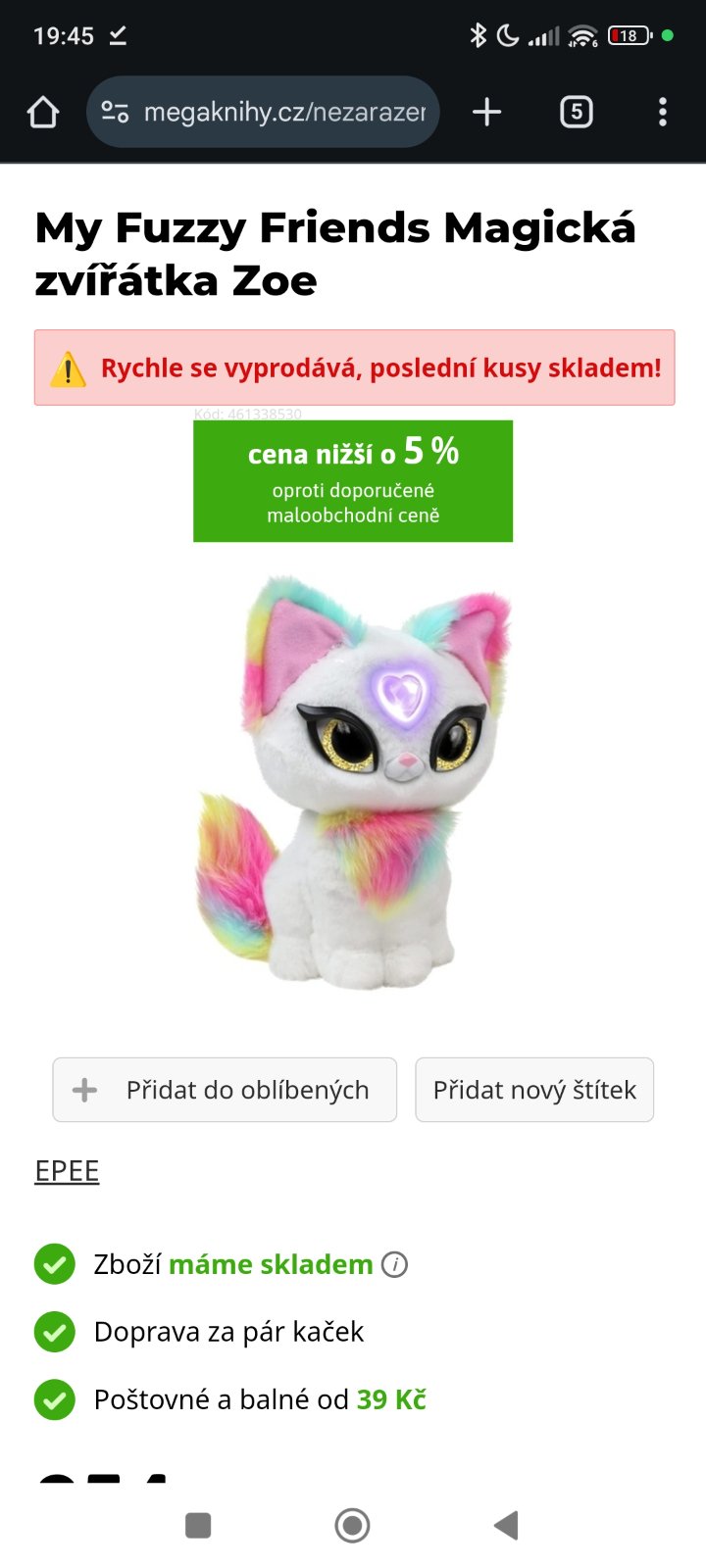Image resolution: width=706 pixels, height=1568 pixels.
Task: Click the yellow warning triangle icon
Action: [68, 369]
